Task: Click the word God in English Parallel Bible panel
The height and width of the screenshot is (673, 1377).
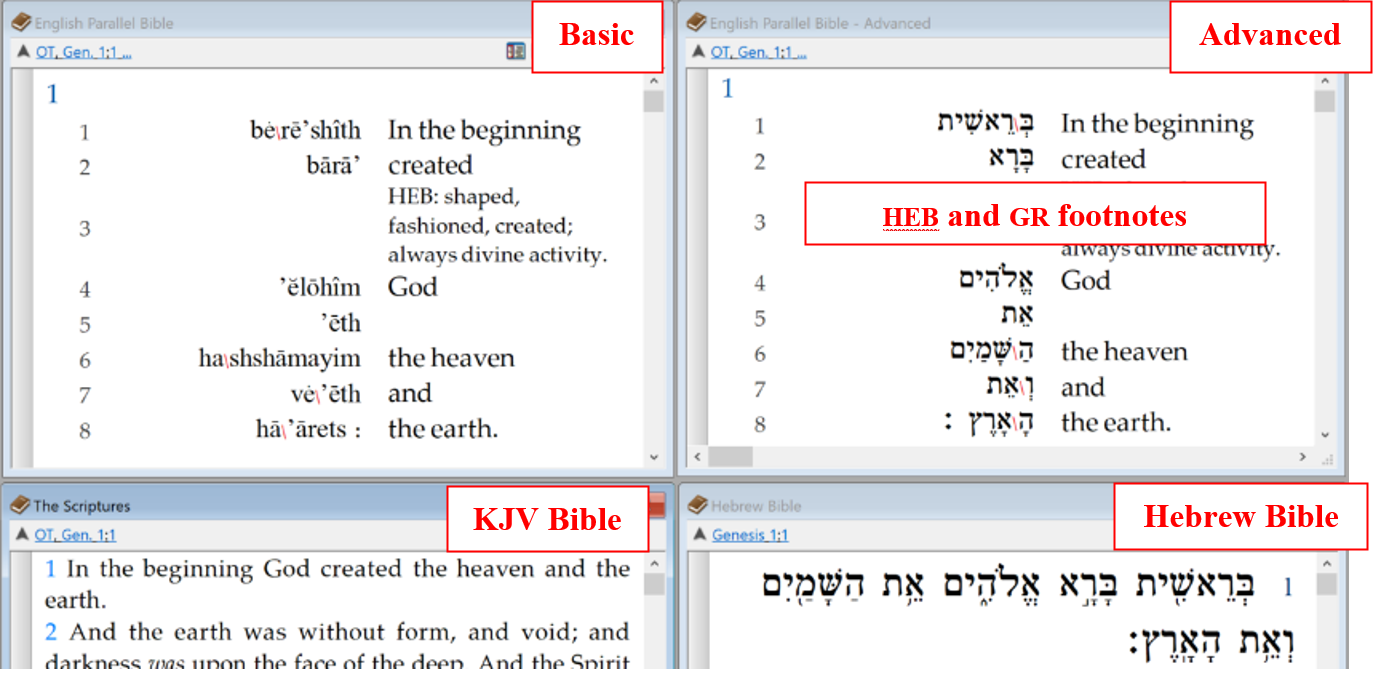Action: point(413,287)
